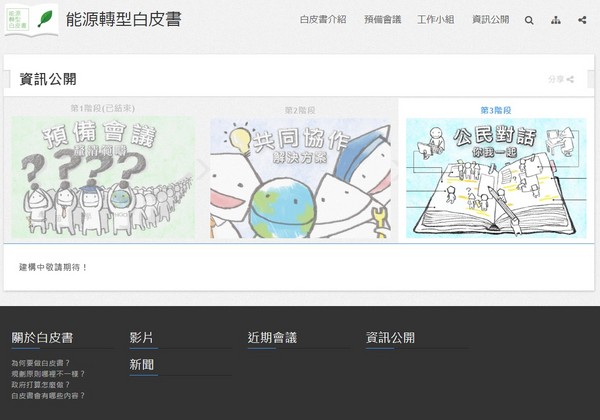Select the 第3階段 tab label
600x420 pixels.
(x=496, y=111)
